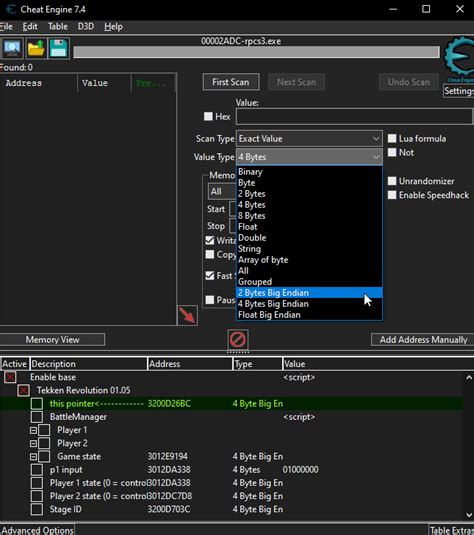Image resolution: width=474 pixels, height=535 pixels.
Task: Pick 4 Bytes Big Endian option
Action: 309,304
